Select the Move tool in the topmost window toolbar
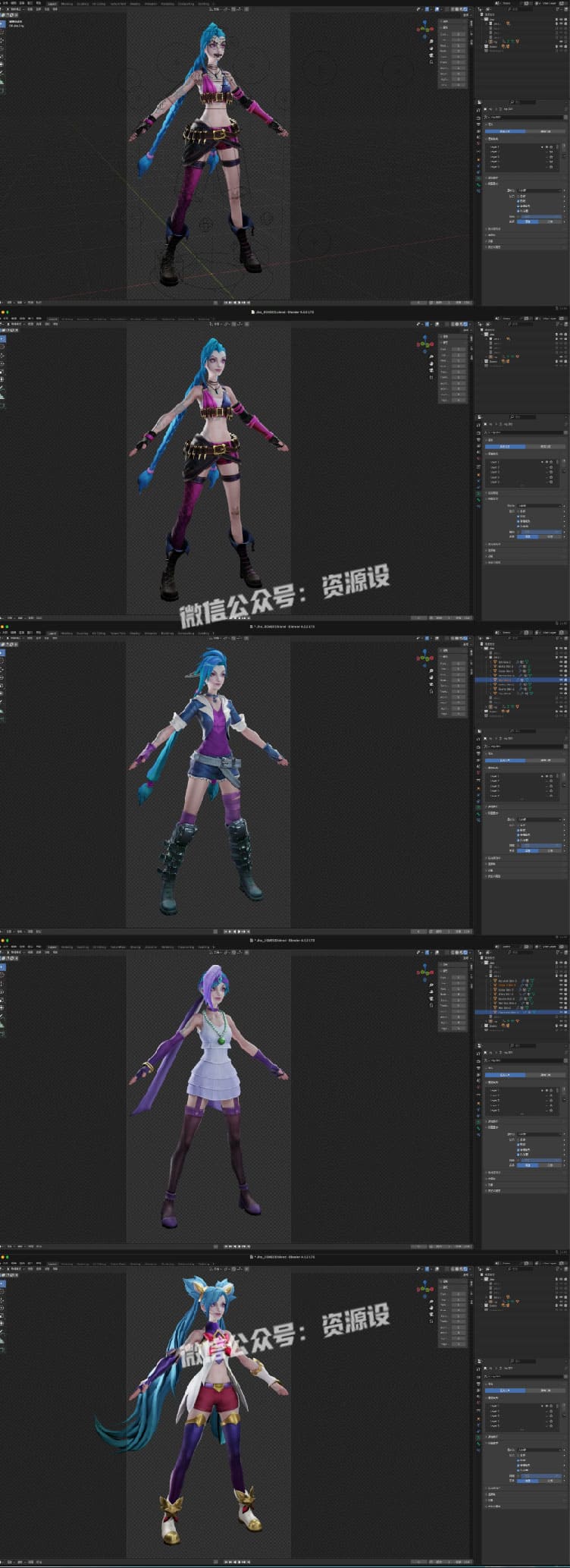Image resolution: width=570 pixels, height=1568 pixels. coord(2,39)
